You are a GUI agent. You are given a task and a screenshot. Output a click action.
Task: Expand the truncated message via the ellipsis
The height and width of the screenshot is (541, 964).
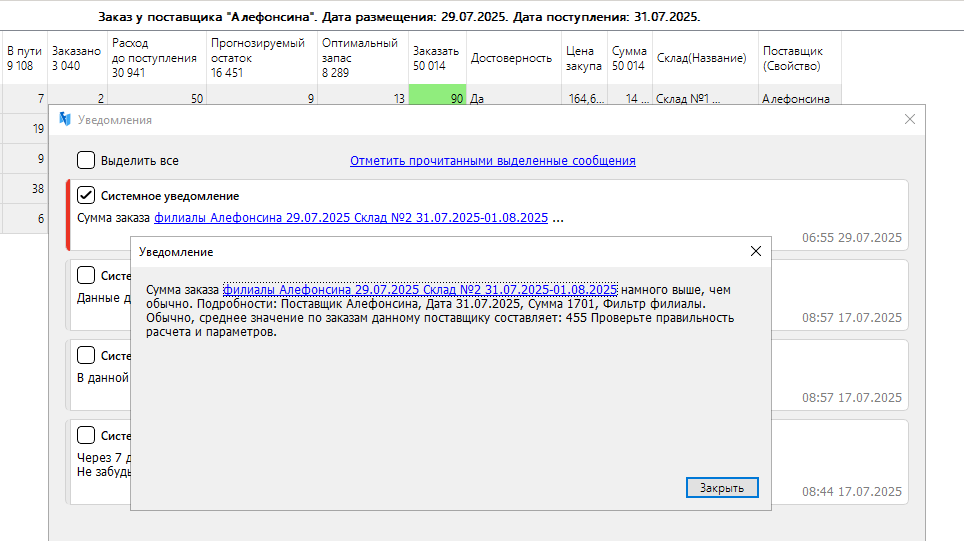[558, 217]
